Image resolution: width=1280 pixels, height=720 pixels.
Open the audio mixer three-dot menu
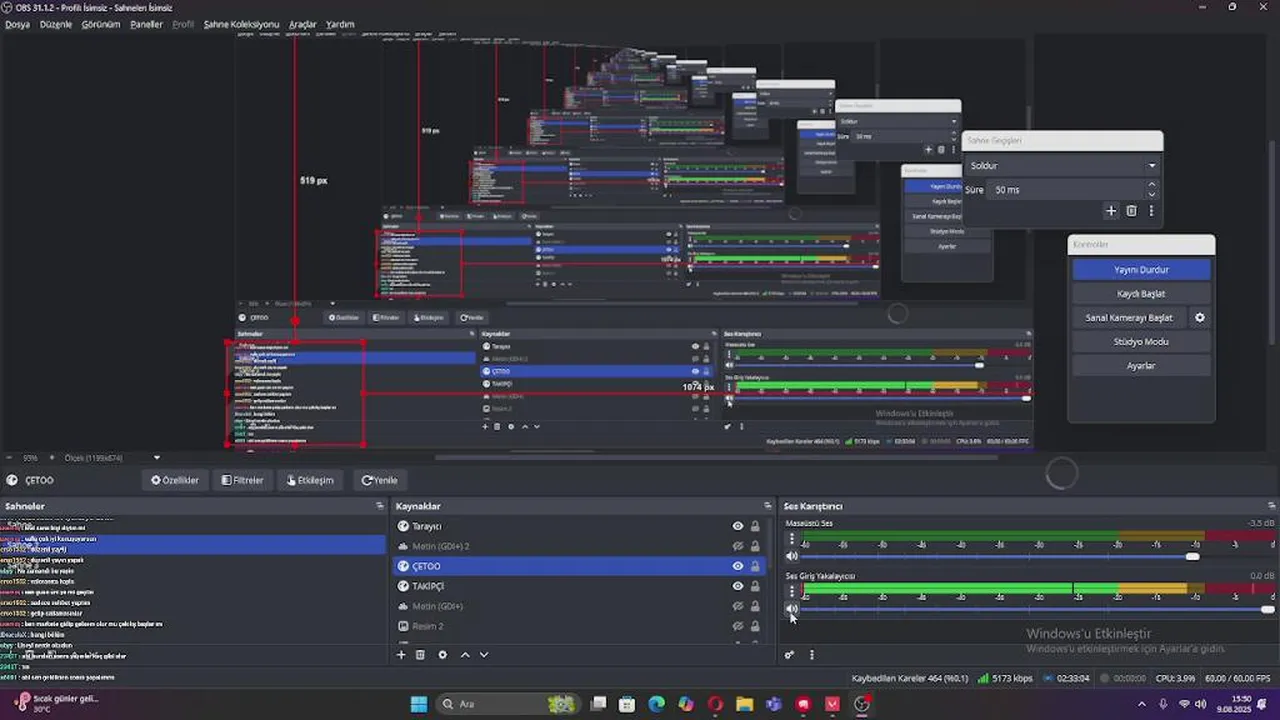coord(811,655)
